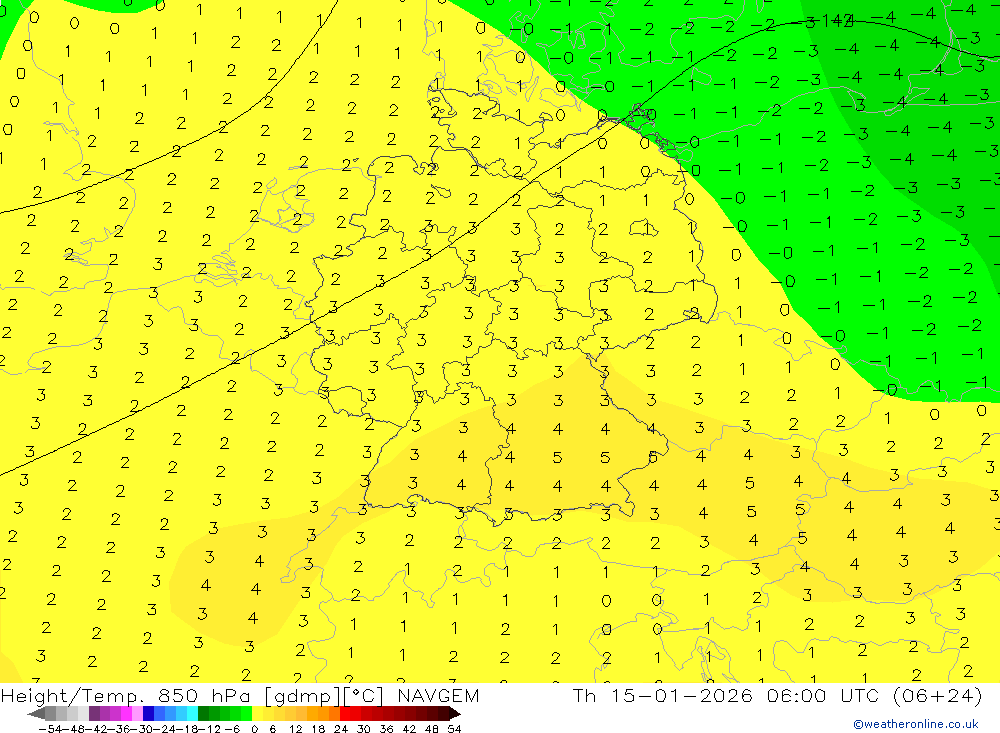Click the legend label '12'
Image resolution: width=1000 pixels, height=733 pixels.
296,729
